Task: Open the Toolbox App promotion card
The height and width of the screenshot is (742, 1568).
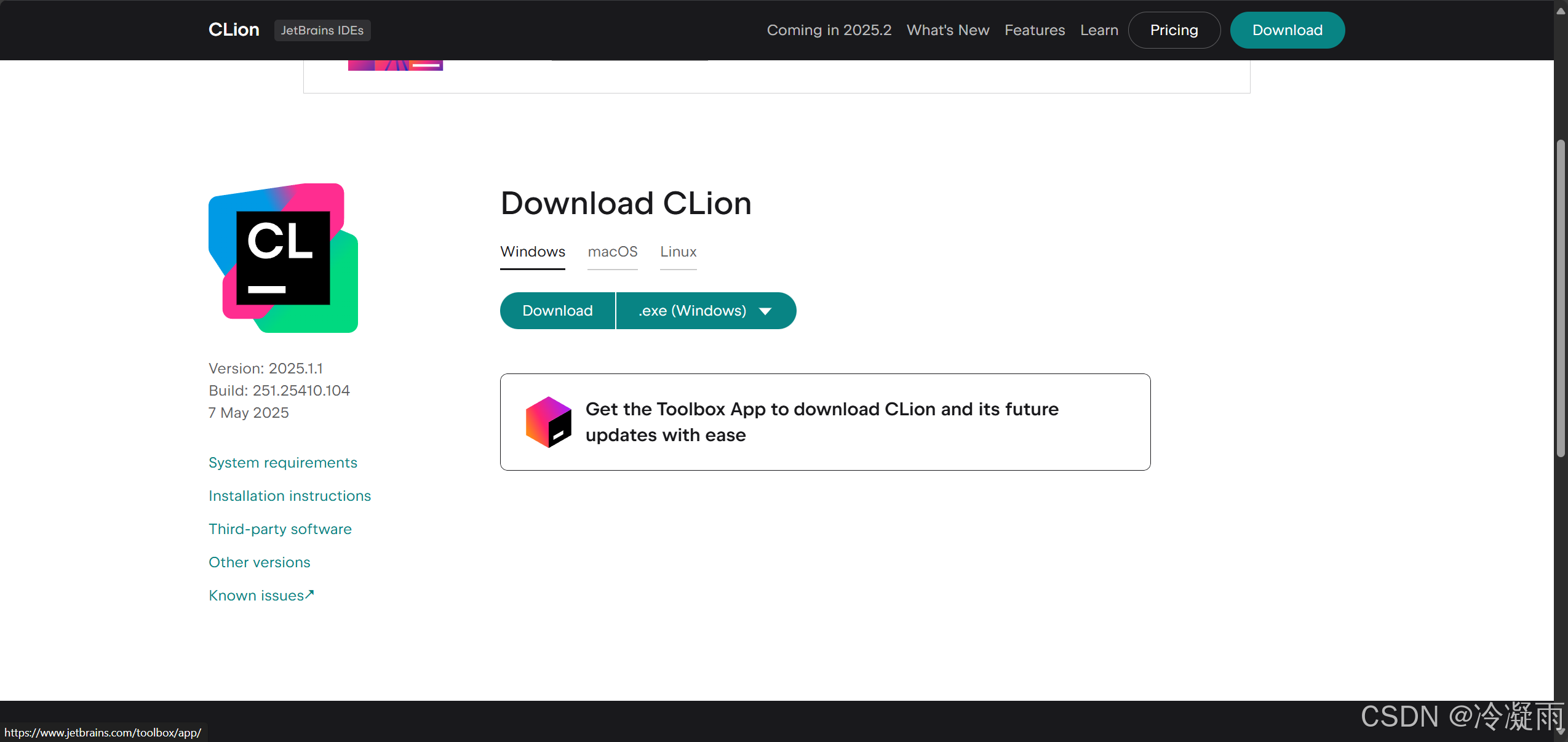Action: pyautogui.click(x=825, y=422)
